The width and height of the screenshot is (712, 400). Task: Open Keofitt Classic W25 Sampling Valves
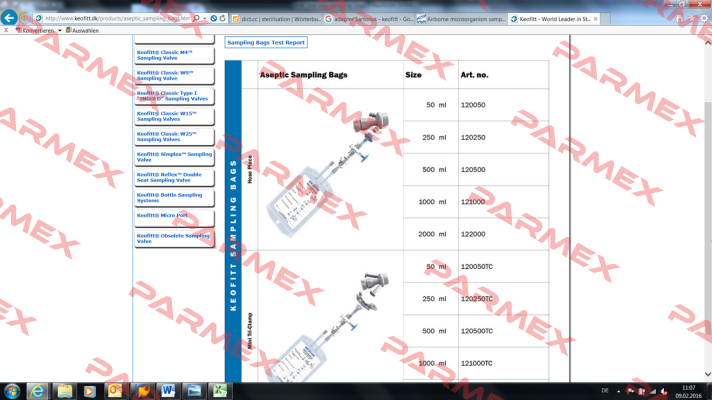point(174,137)
